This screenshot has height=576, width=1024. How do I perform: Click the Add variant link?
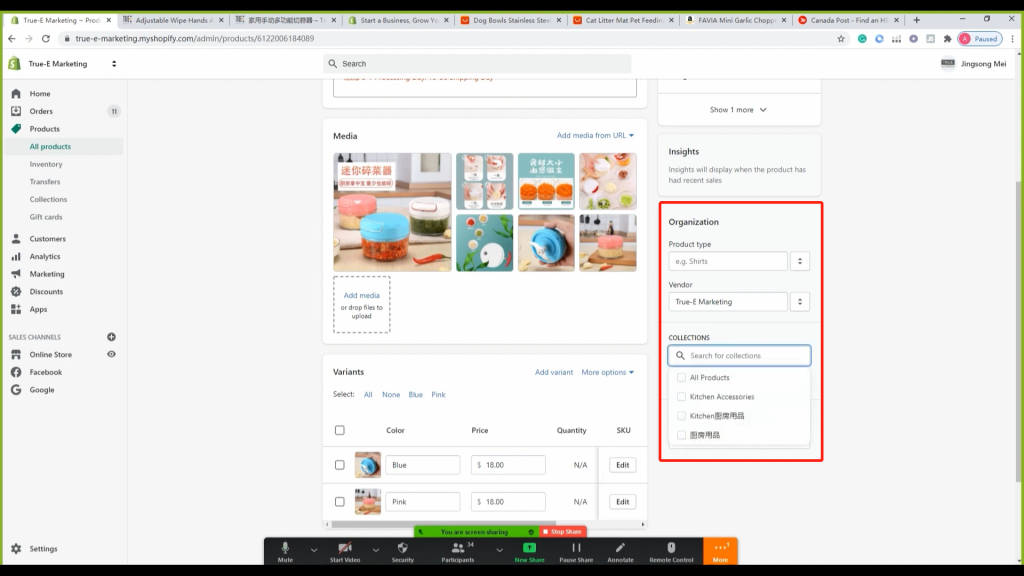[555, 372]
